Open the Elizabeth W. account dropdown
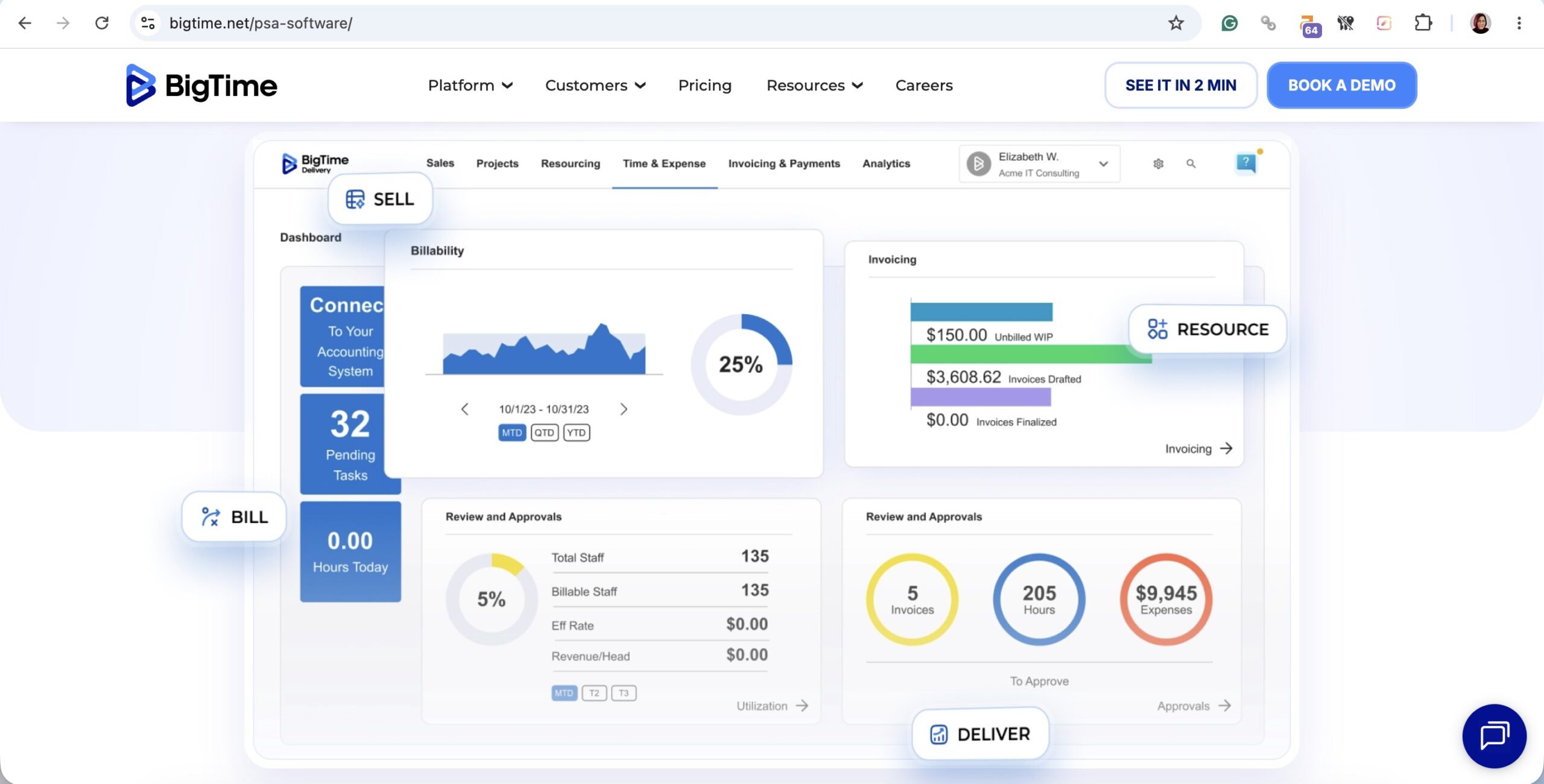Screen dimensions: 1544x784 pos(1040,164)
